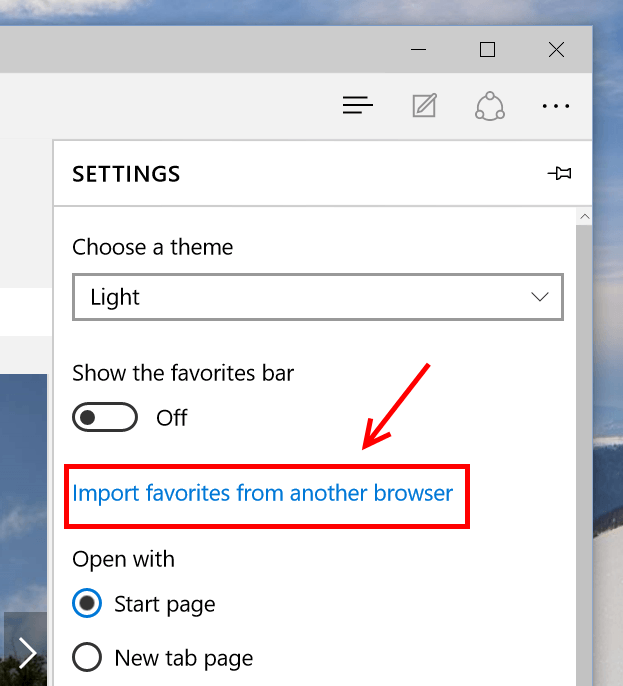The image size is (623, 686).
Task: Select the New tab page radio button
Action: pos(87,657)
